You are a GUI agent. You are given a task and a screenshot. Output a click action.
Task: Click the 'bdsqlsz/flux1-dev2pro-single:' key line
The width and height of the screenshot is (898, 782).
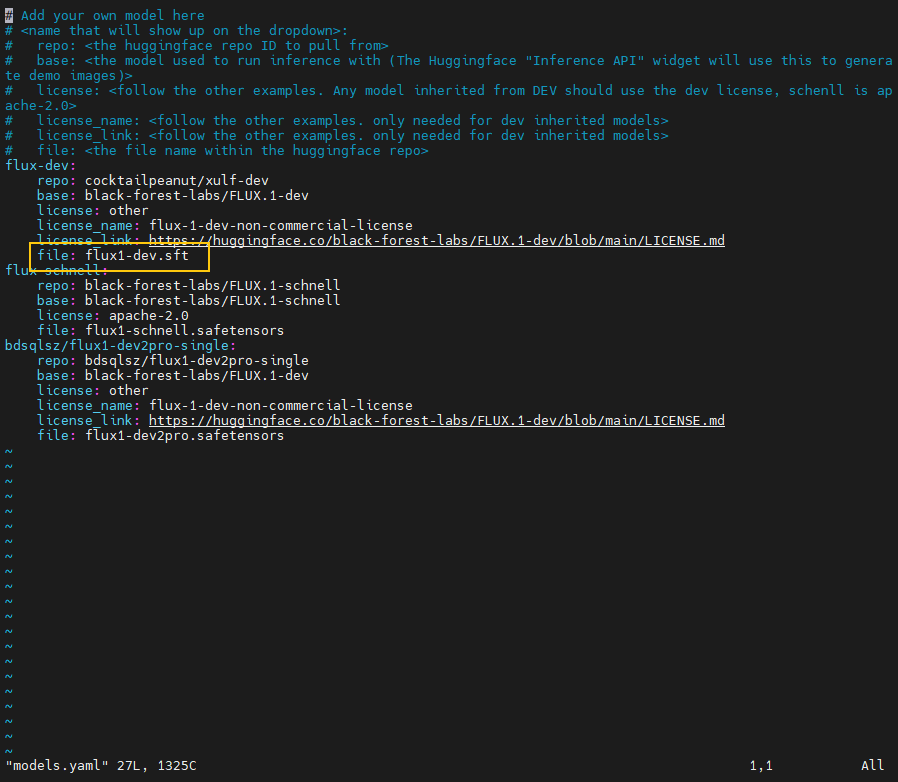[x=120, y=345]
